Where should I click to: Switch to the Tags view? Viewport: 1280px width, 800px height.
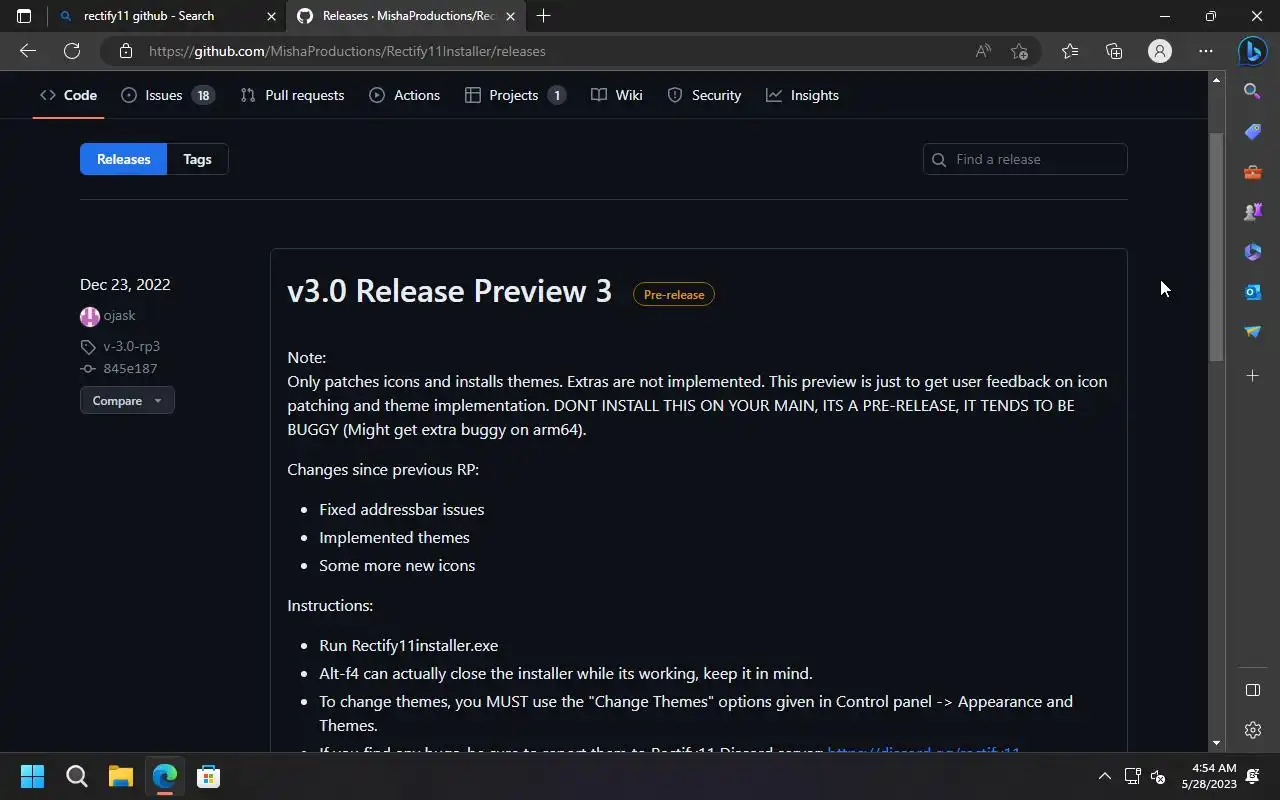(197, 159)
